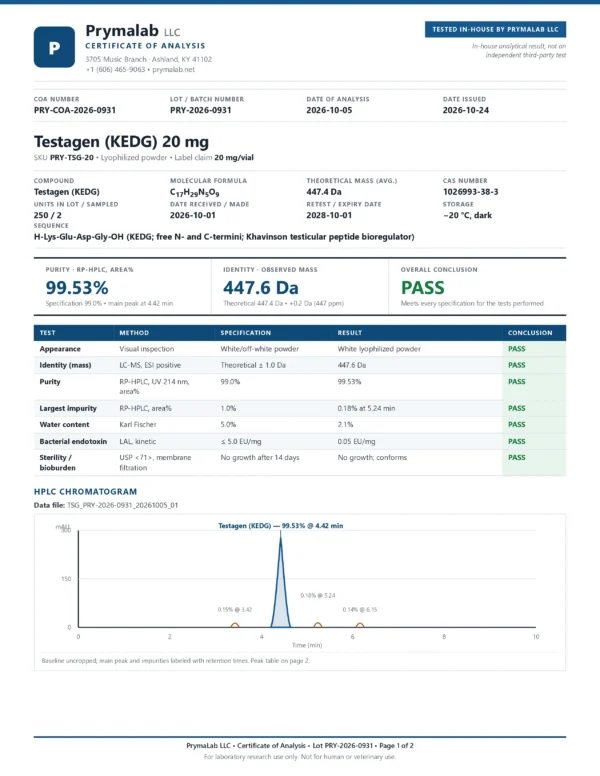This screenshot has height=776, width=600.
Task: Click the '0.14% @ 6.15' impurity label
Action: (x=360, y=610)
